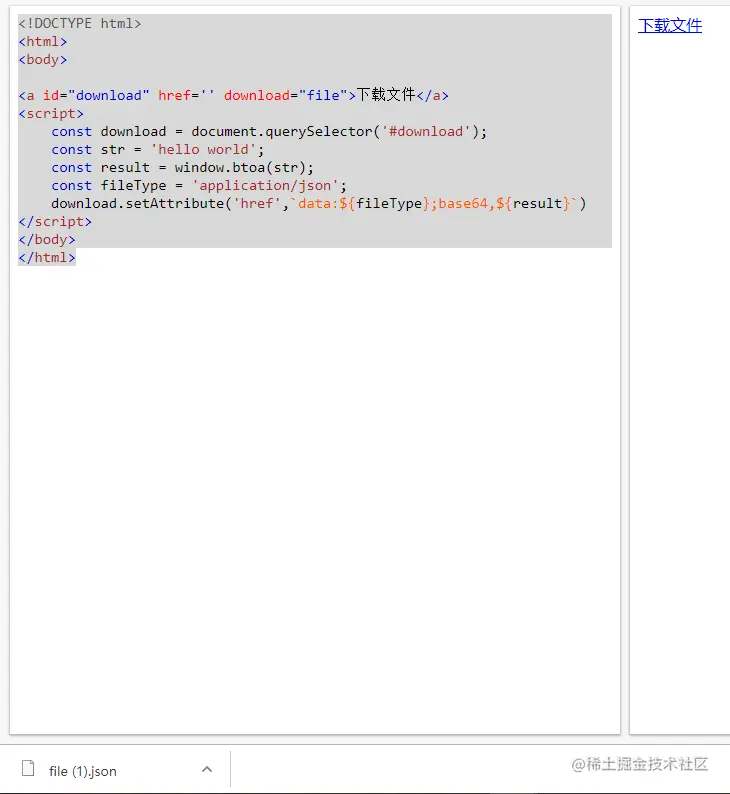Image resolution: width=730 pixels, height=794 pixels.
Task: Open downloaded file (1).json item
Action: [x=83, y=771]
